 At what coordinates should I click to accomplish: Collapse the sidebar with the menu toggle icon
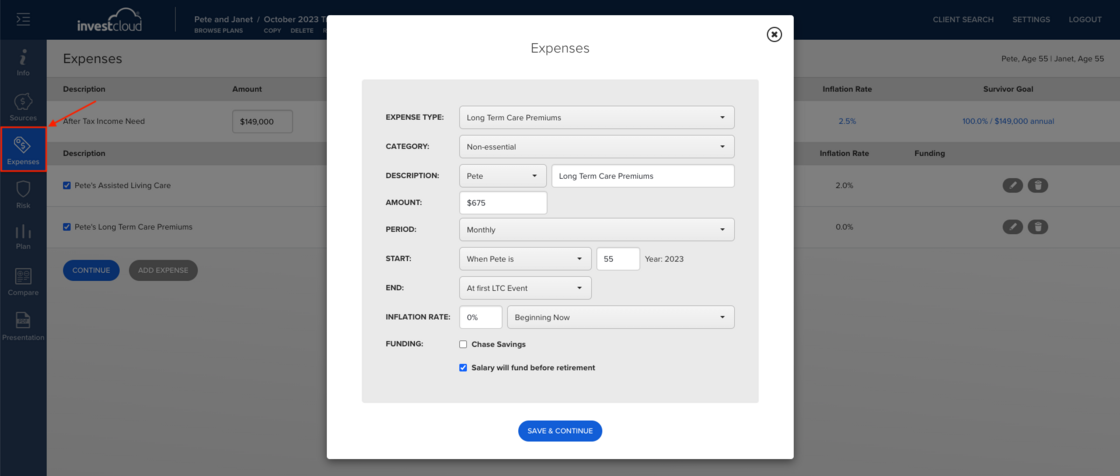coord(23,19)
